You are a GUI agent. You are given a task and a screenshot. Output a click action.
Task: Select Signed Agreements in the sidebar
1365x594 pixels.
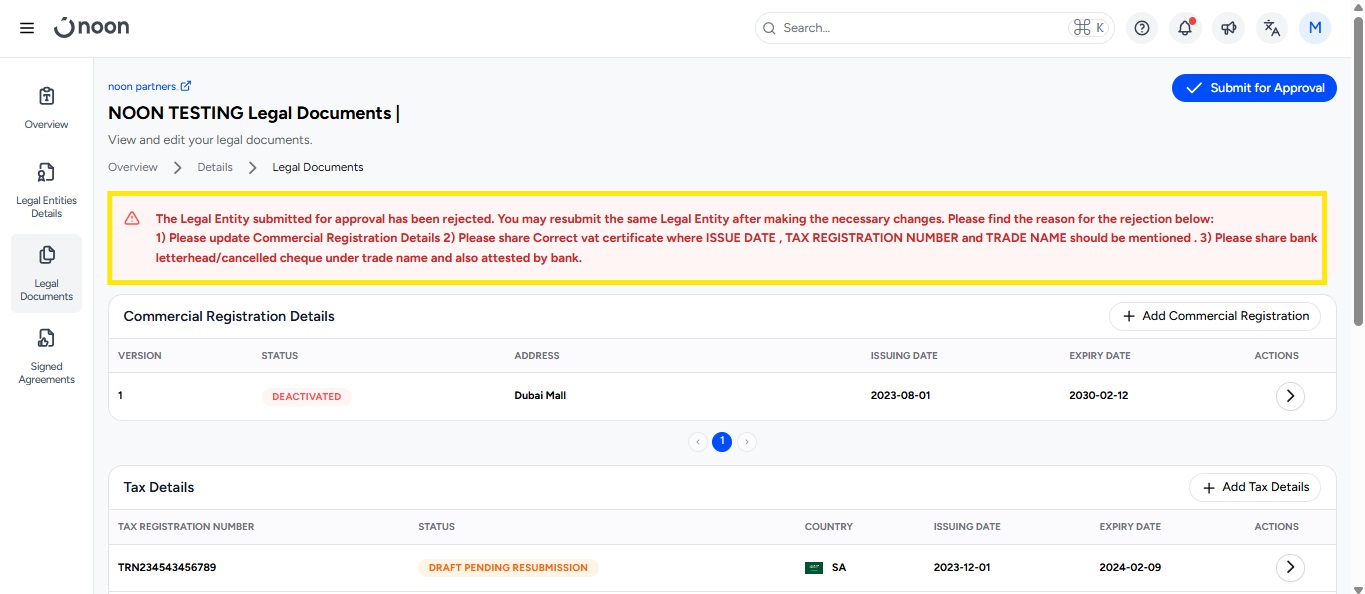tap(46, 356)
